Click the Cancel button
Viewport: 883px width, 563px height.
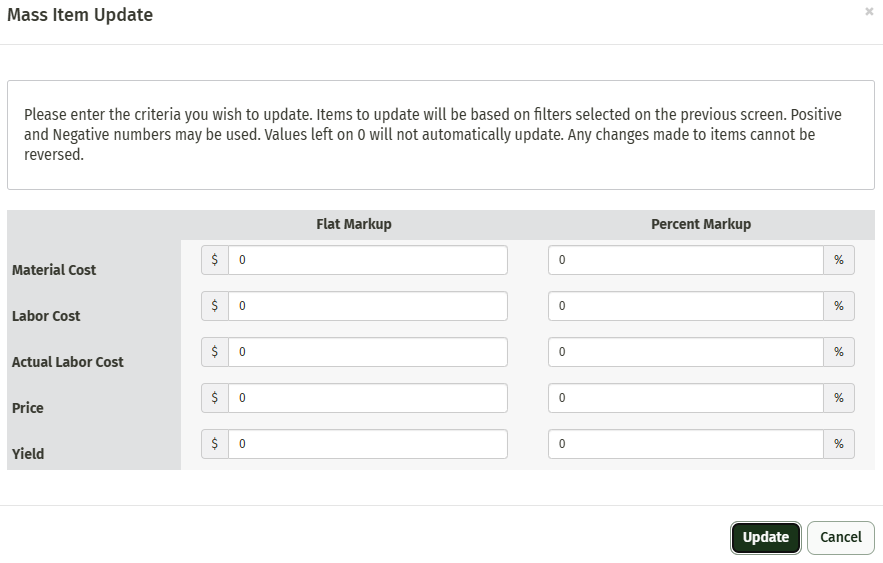[840, 537]
